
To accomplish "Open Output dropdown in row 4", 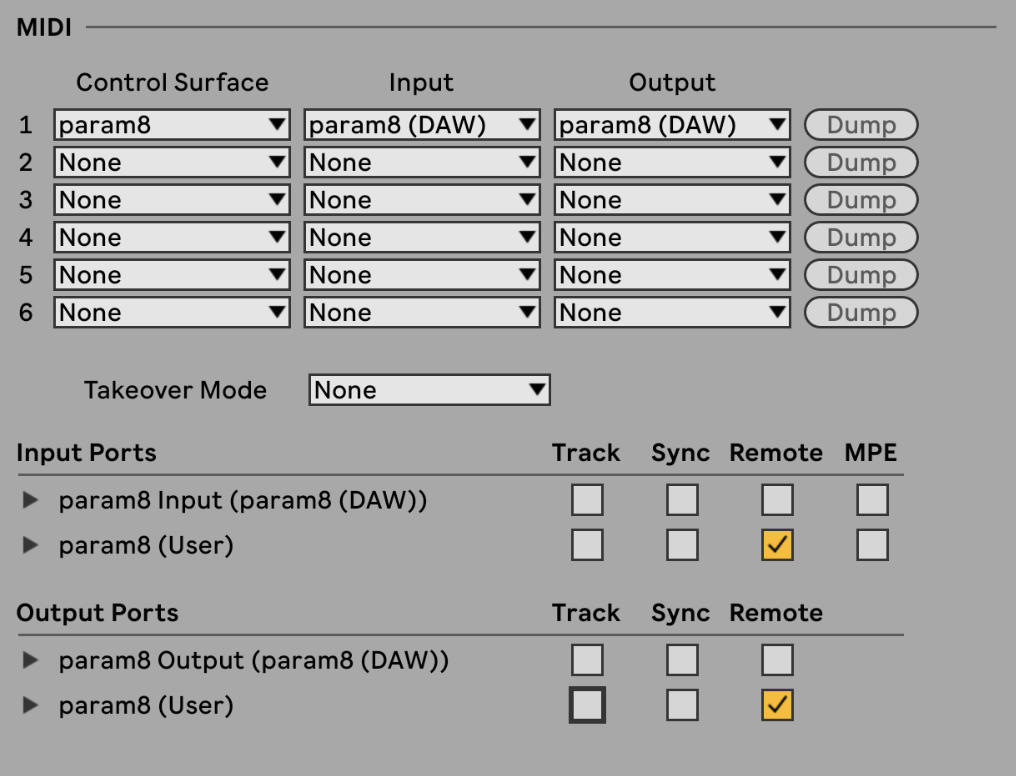I will click(x=672, y=237).
